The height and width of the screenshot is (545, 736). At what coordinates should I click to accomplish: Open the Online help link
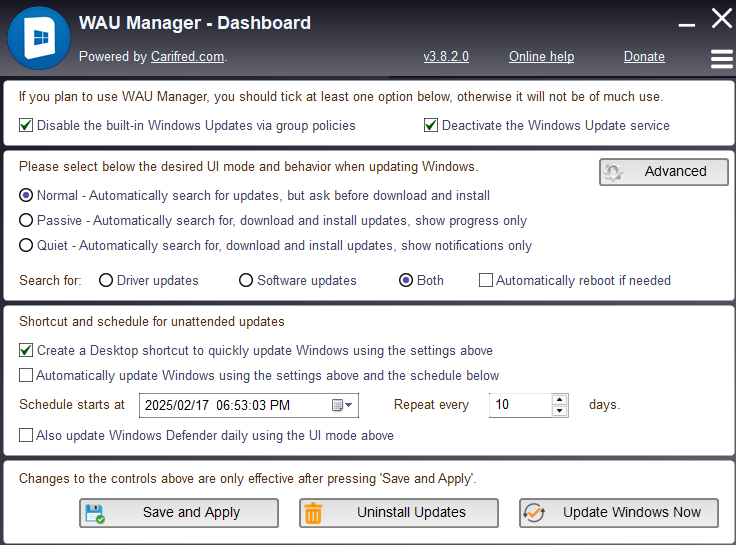tap(542, 56)
